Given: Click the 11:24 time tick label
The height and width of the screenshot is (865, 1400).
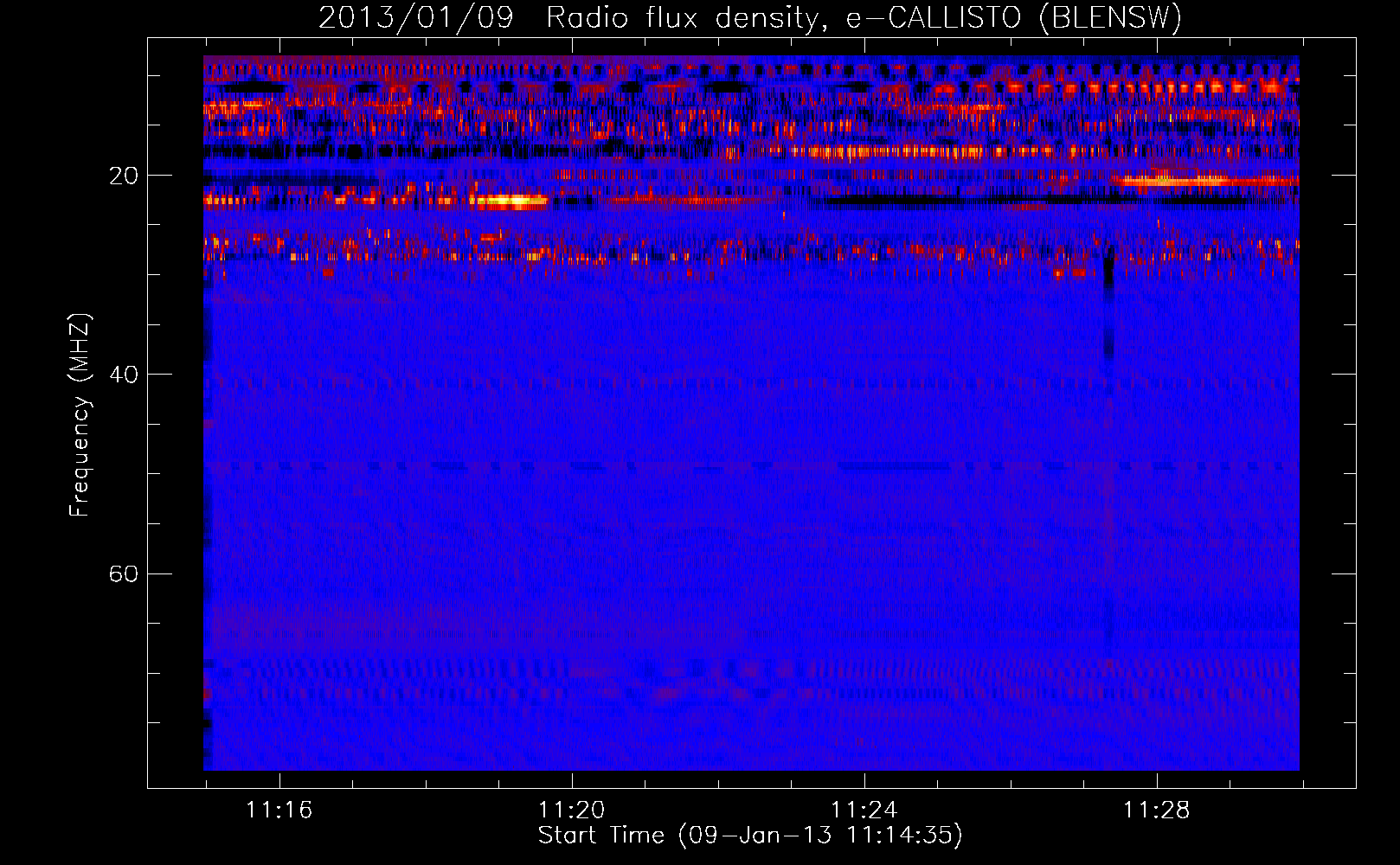Looking at the screenshot, I should point(864,811).
